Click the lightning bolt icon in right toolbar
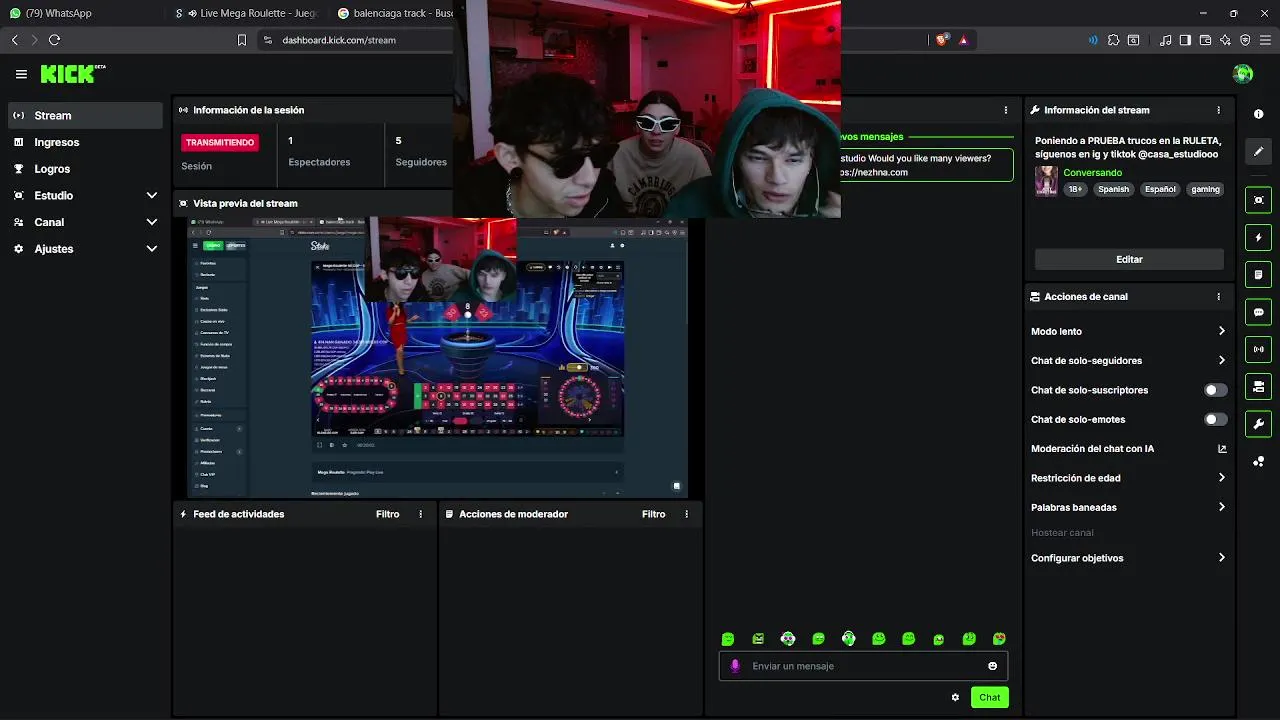Screen dimensions: 1280x720 click(x=1258, y=238)
